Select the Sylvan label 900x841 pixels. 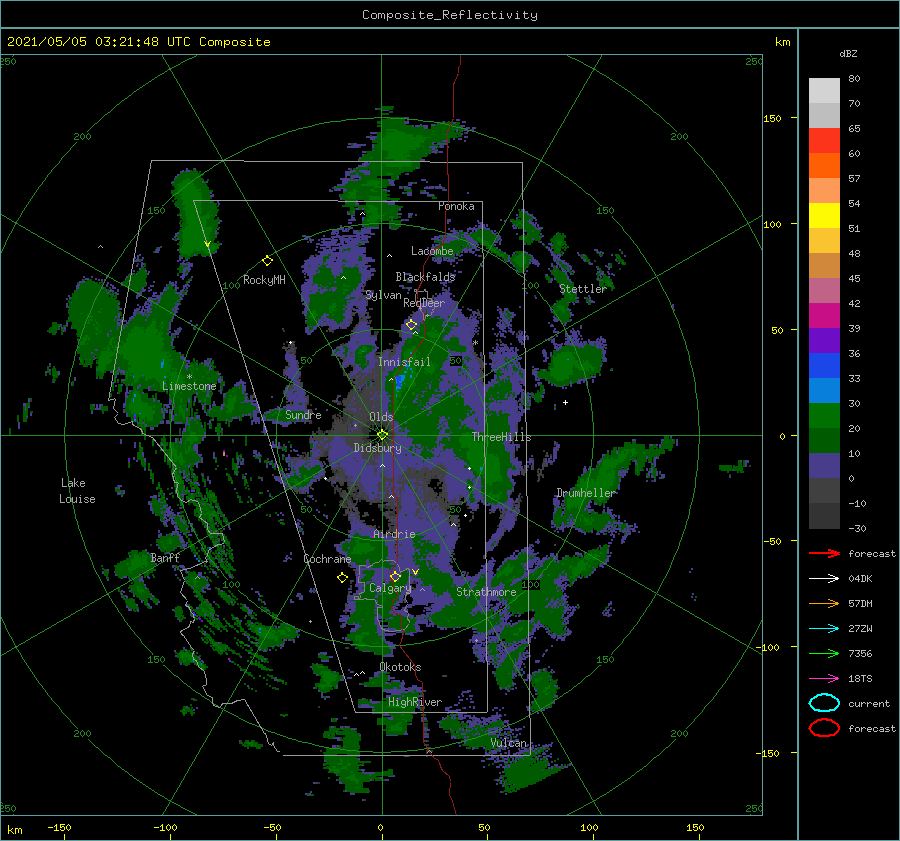383,295
